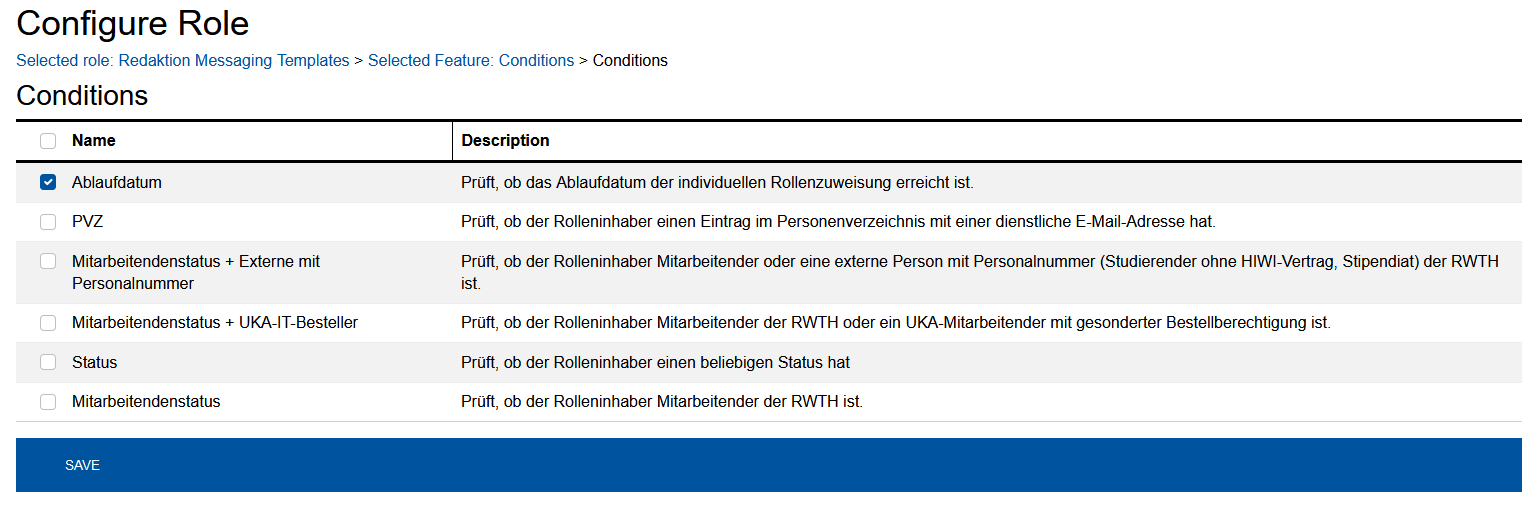The height and width of the screenshot is (512, 1539).
Task: Tick the Status condition checkbox
Action: (48, 362)
